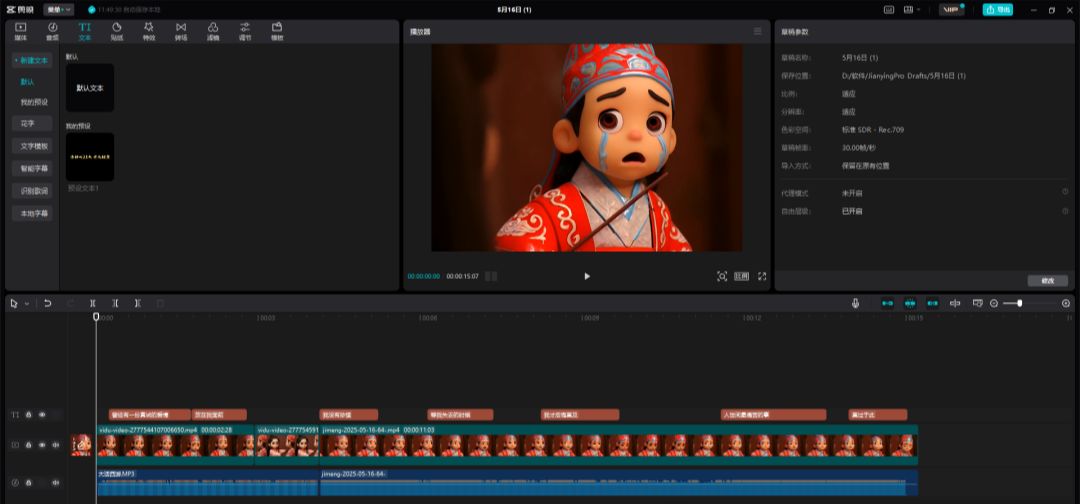Image resolution: width=1080 pixels, height=504 pixels.
Task: Select the 预设文本1 preset thumbnail
Action: 90,157
